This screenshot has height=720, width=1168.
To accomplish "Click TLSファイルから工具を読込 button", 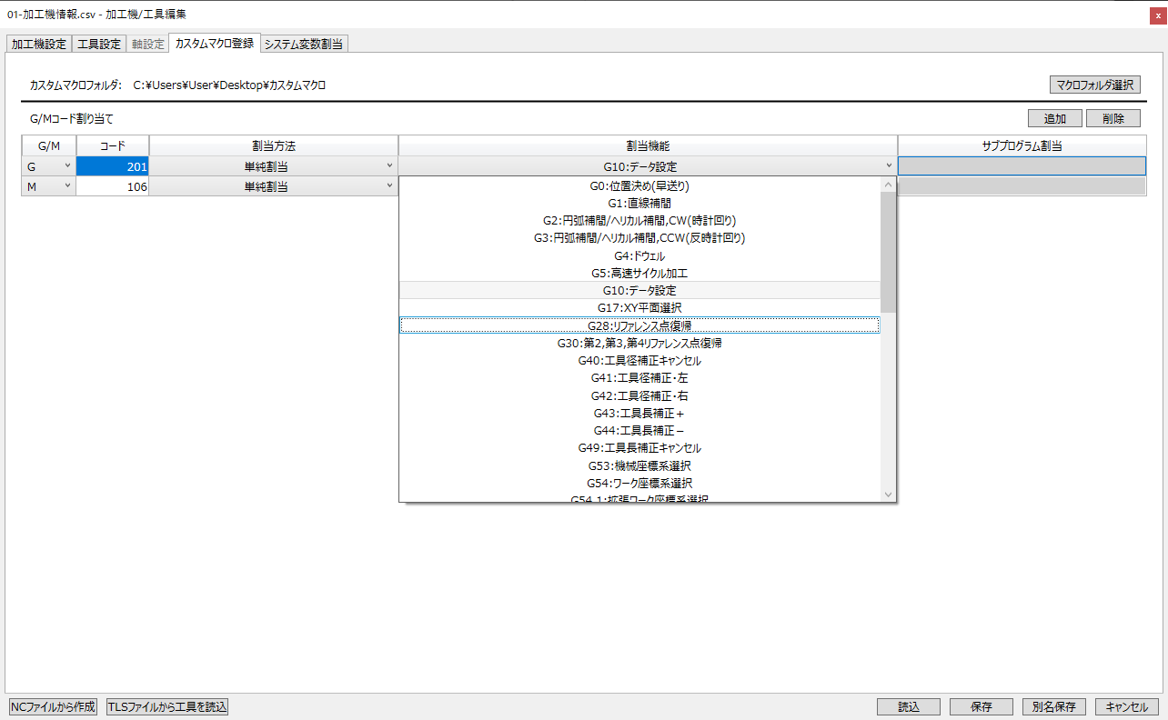I will click(168, 707).
